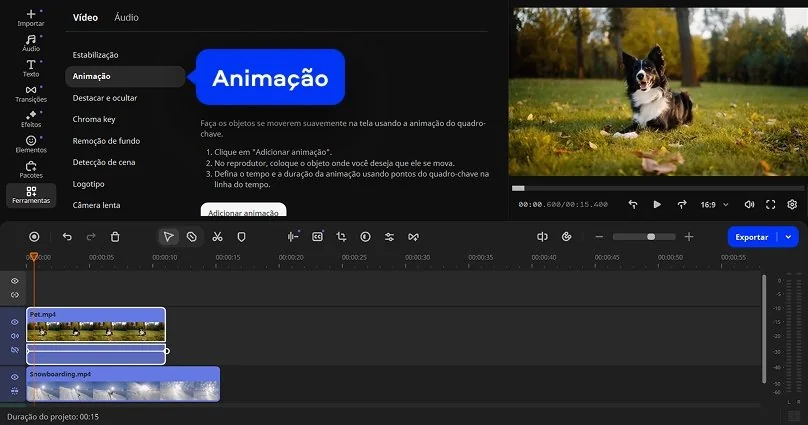Image resolution: width=808 pixels, height=425 pixels.
Task: Mute the Pet.mp4 track audio
Action: pyautogui.click(x=15, y=336)
